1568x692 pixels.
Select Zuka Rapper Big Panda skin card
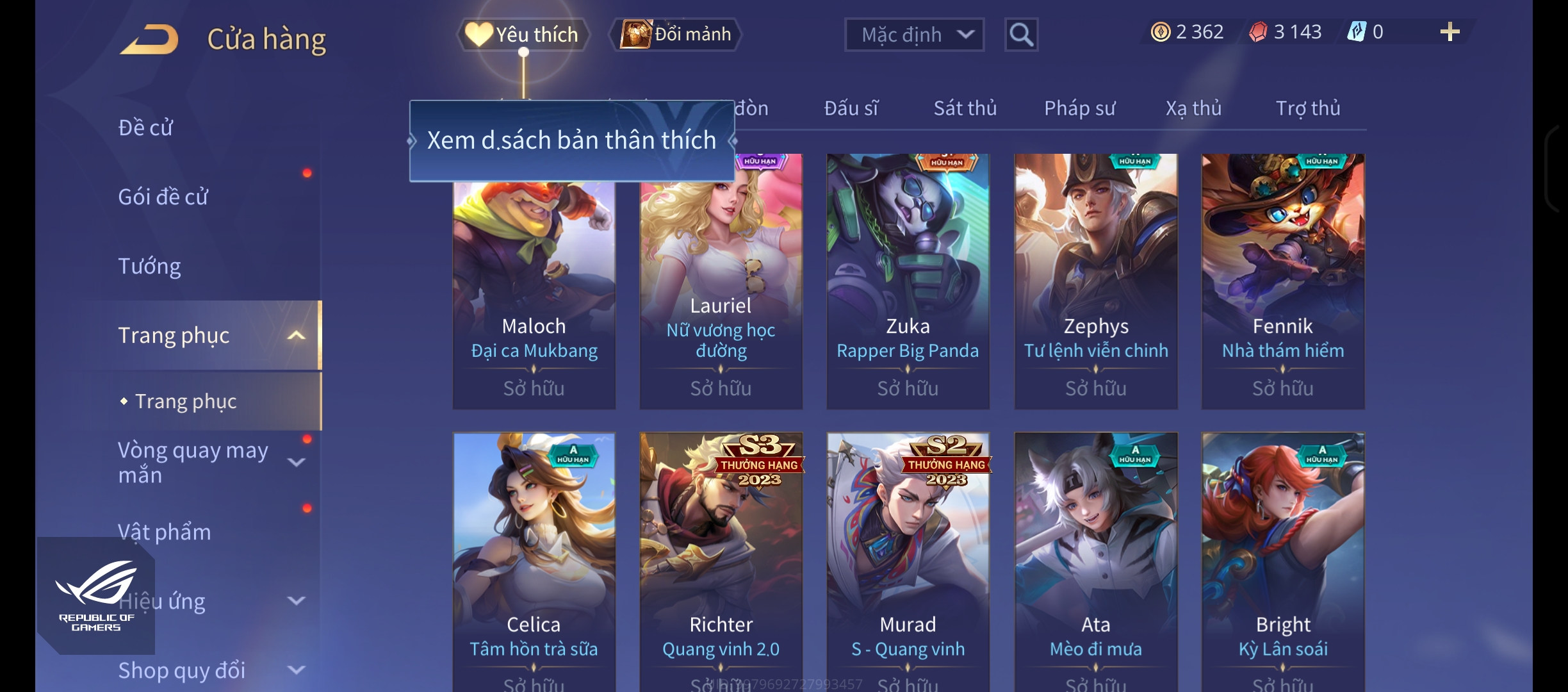(x=908, y=281)
